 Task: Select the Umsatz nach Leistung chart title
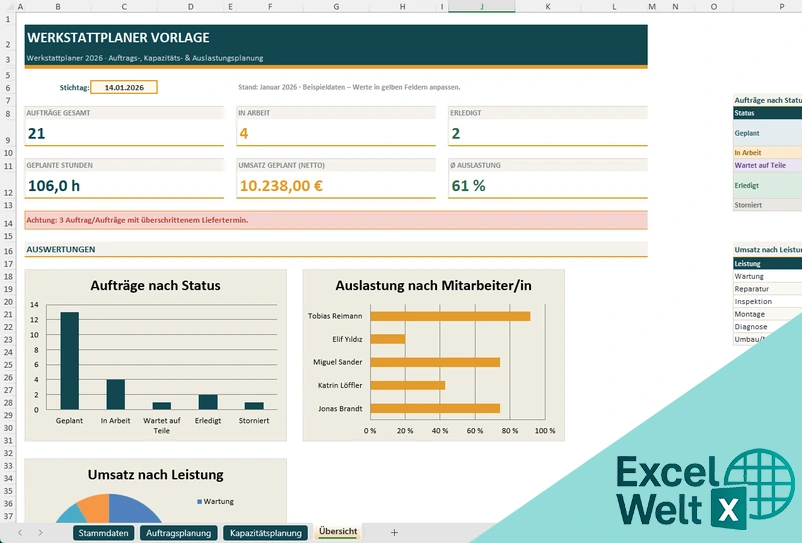pos(155,474)
